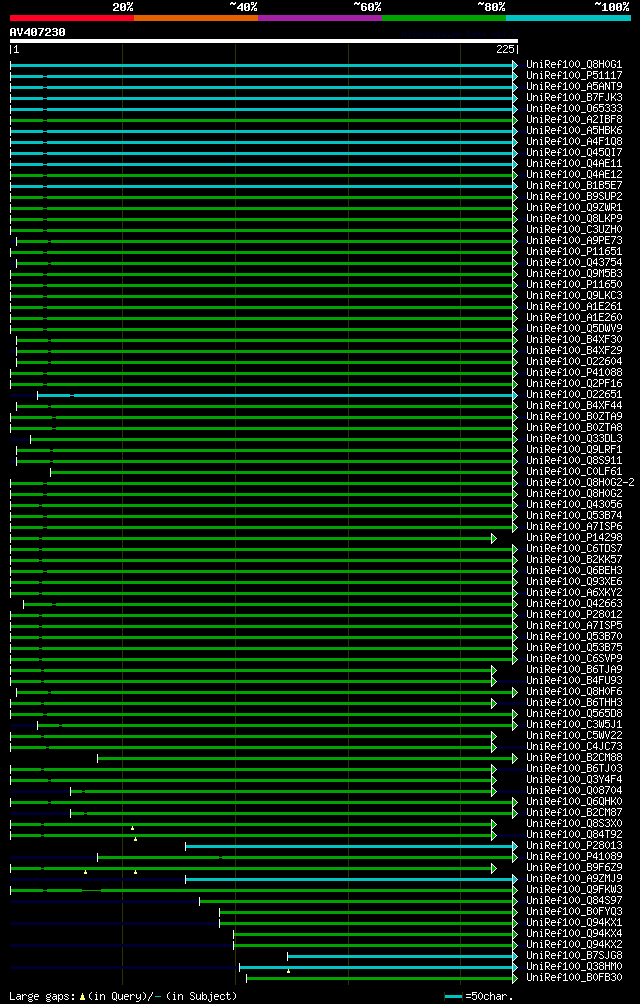Click the arrowhead ending the UniRef100_B6TJA9 alignment
The width and height of the screenshot is (640, 1004).
coord(493,670)
